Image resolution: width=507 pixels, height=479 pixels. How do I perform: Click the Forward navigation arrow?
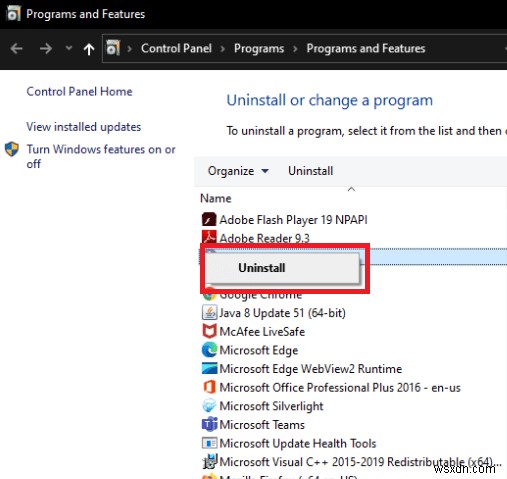(x=46, y=49)
